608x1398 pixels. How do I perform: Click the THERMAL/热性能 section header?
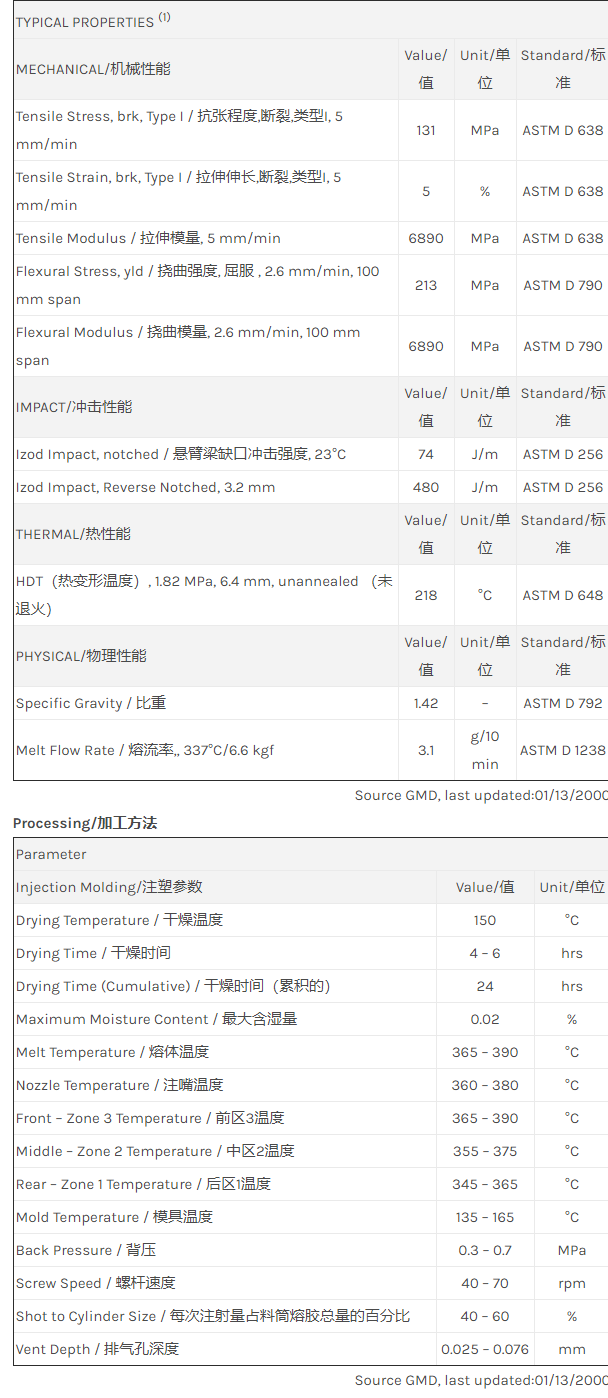click(73, 534)
